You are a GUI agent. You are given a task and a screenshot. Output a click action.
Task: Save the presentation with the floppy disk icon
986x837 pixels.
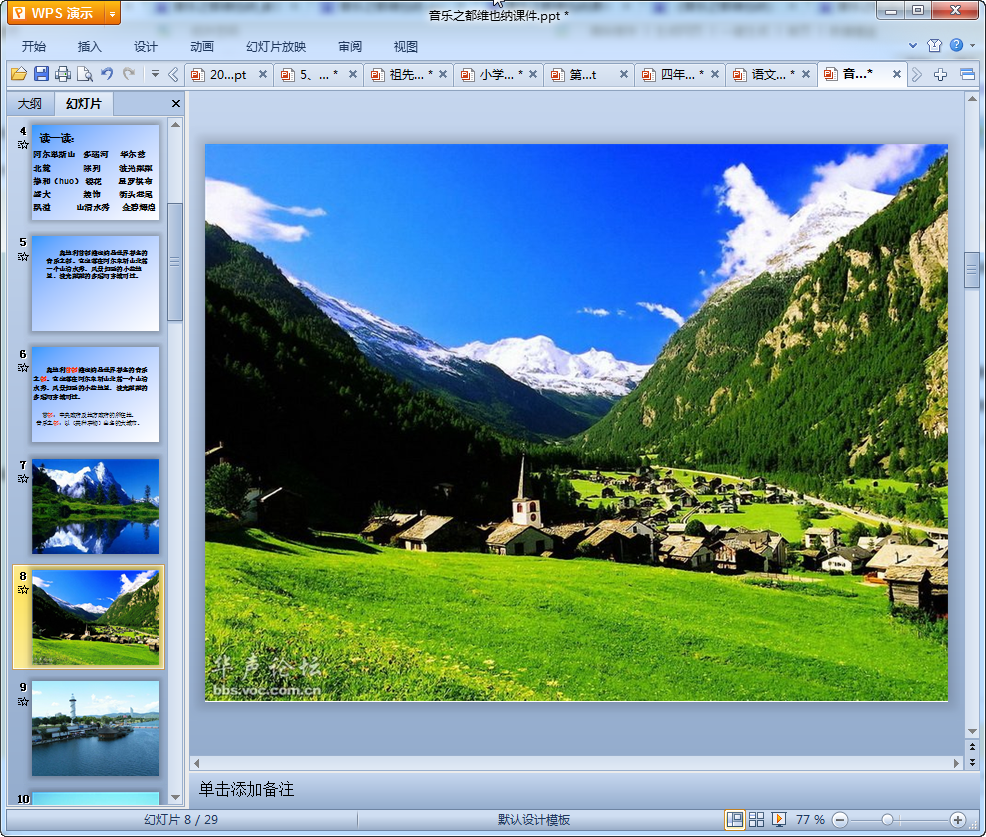coord(41,74)
